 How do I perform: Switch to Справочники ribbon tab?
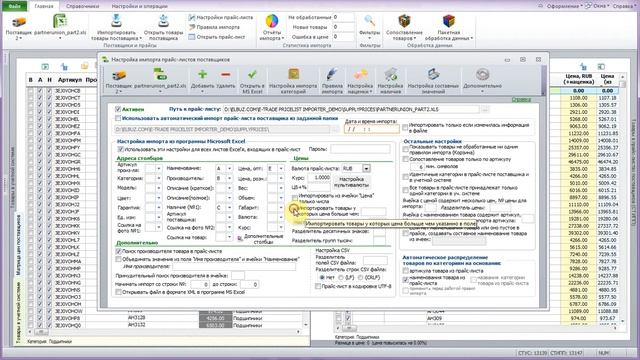tap(82, 6)
